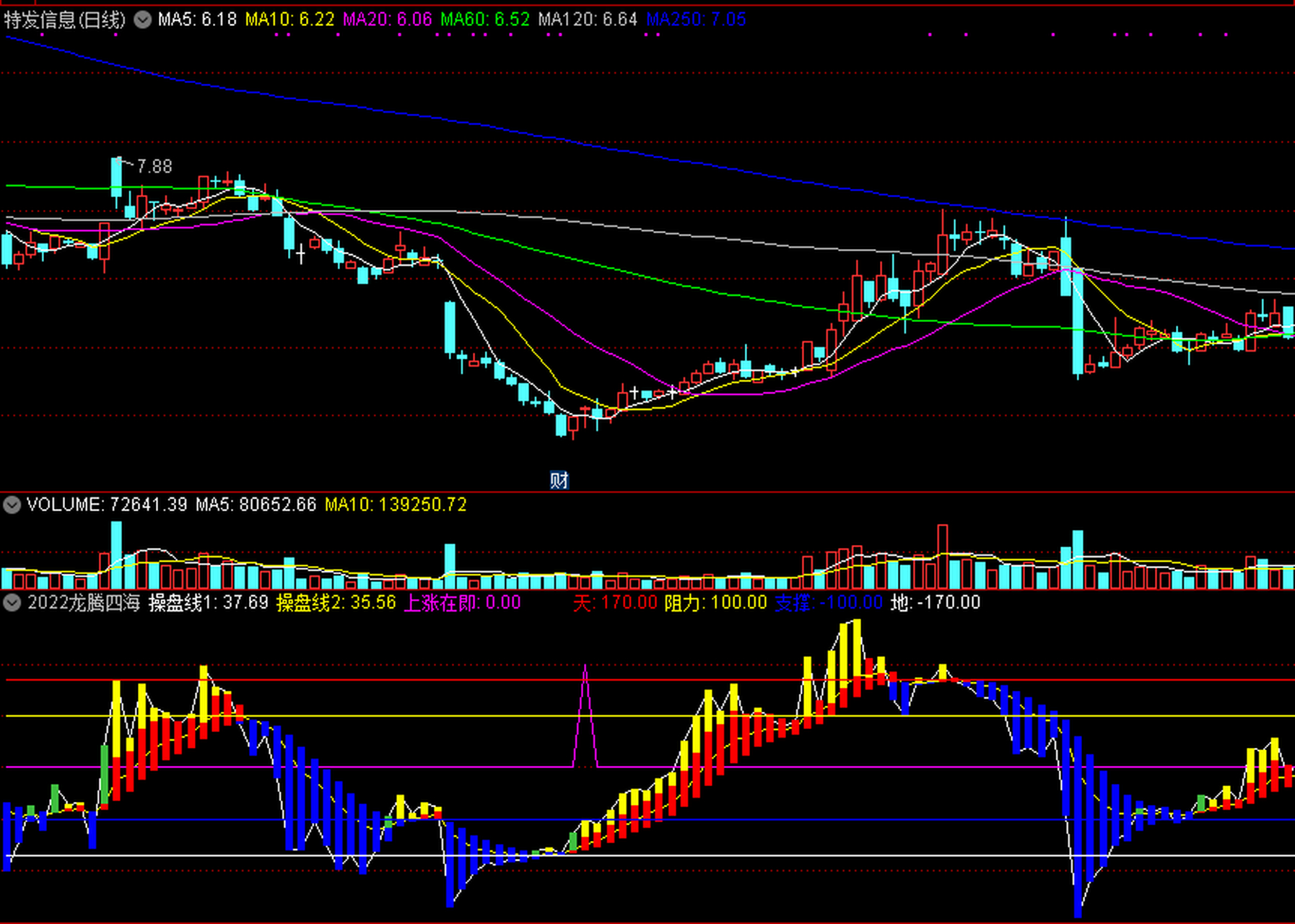Click the blue MA250: 7.05 legend
Viewport: 1295px width, 924px height.
(x=696, y=19)
